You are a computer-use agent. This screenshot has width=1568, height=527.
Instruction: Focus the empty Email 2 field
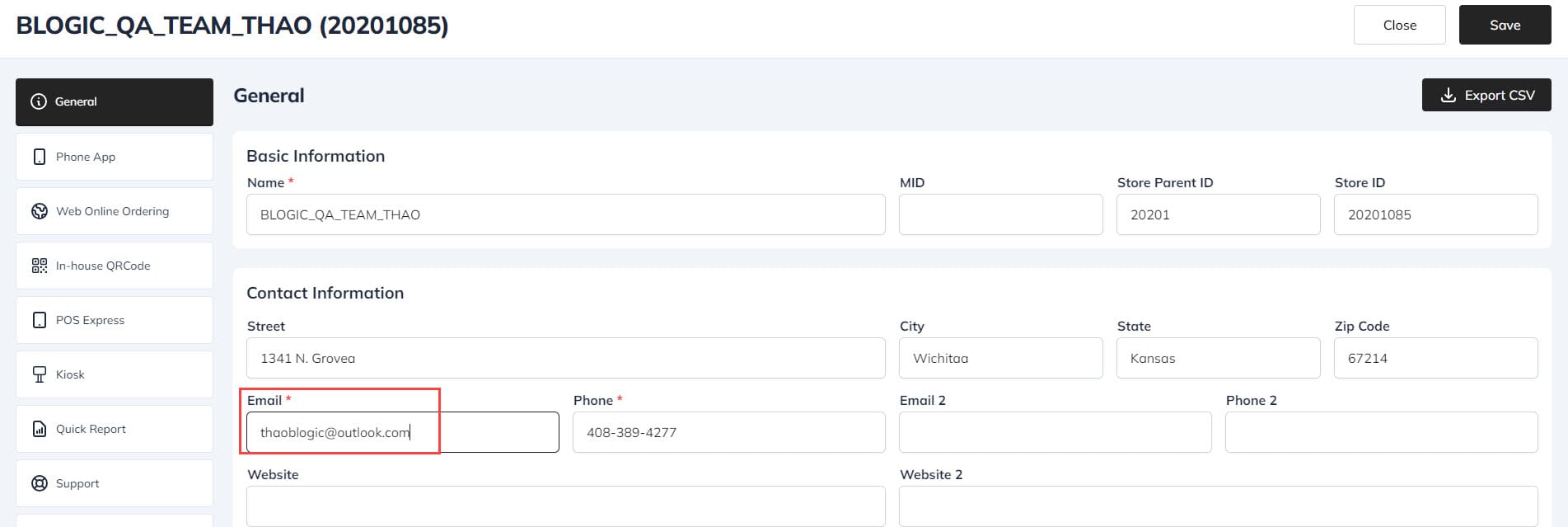[1055, 432]
